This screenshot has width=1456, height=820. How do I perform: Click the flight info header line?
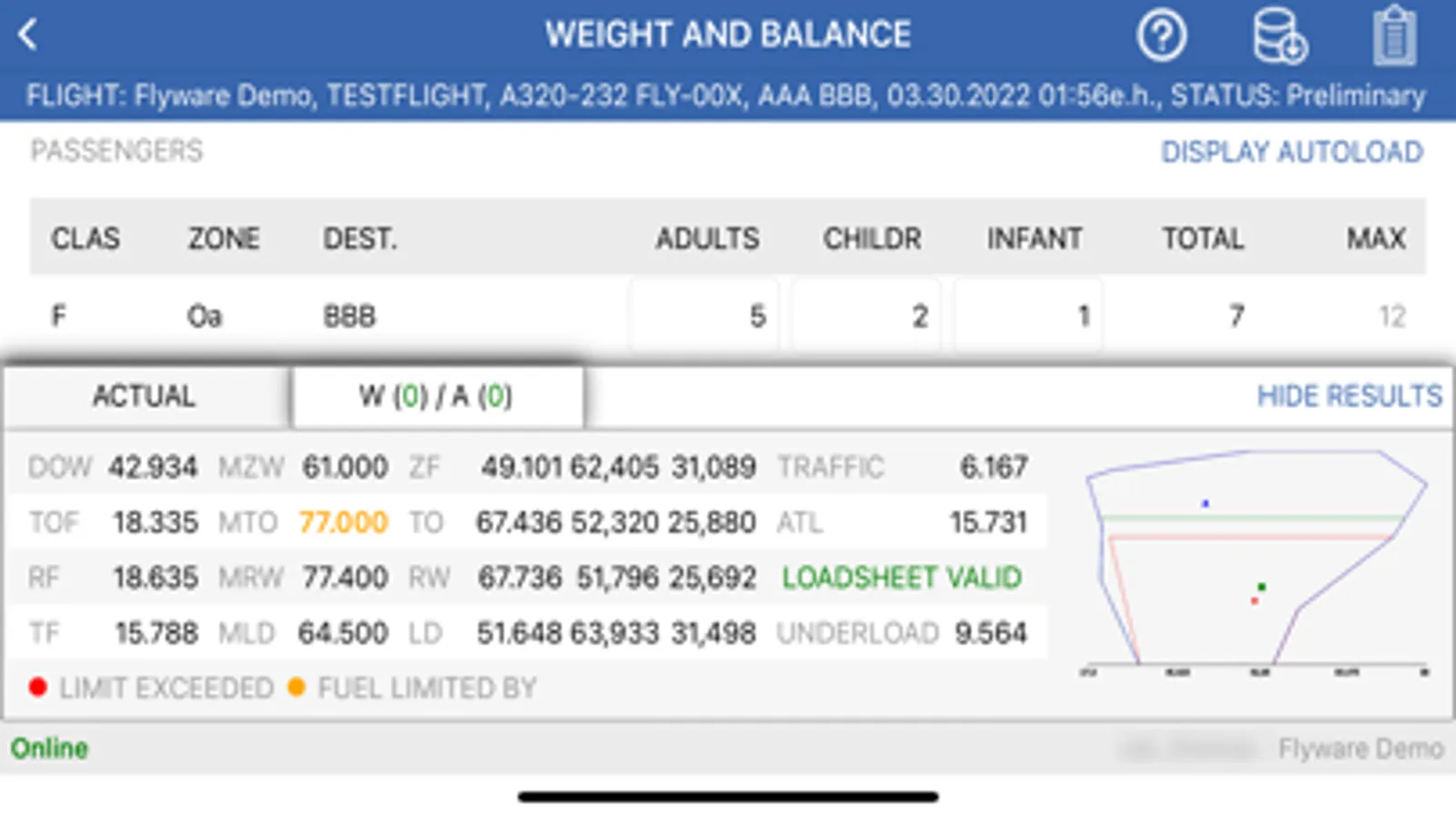click(x=726, y=96)
